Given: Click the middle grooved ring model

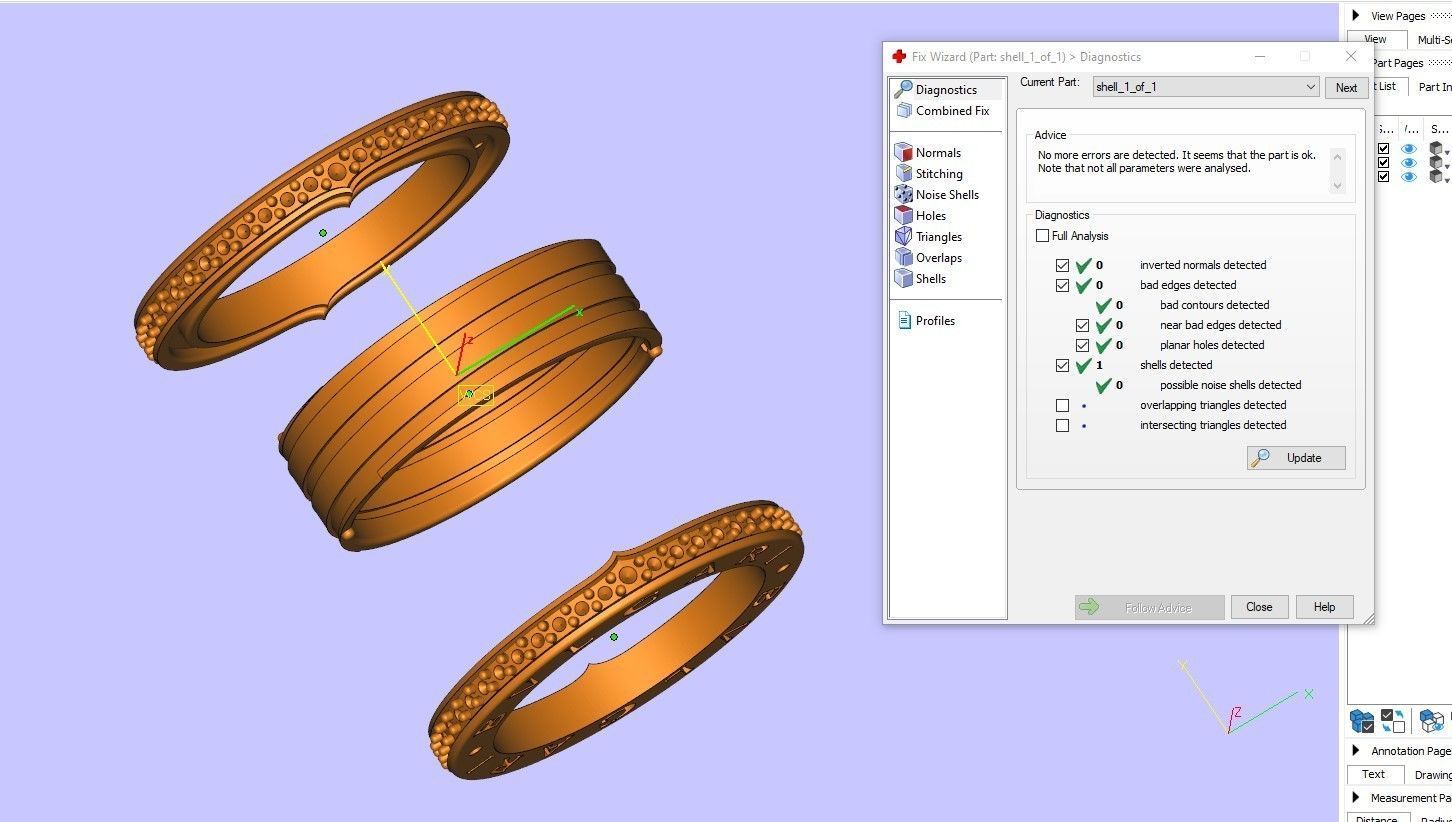Looking at the screenshot, I should (x=470, y=395).
